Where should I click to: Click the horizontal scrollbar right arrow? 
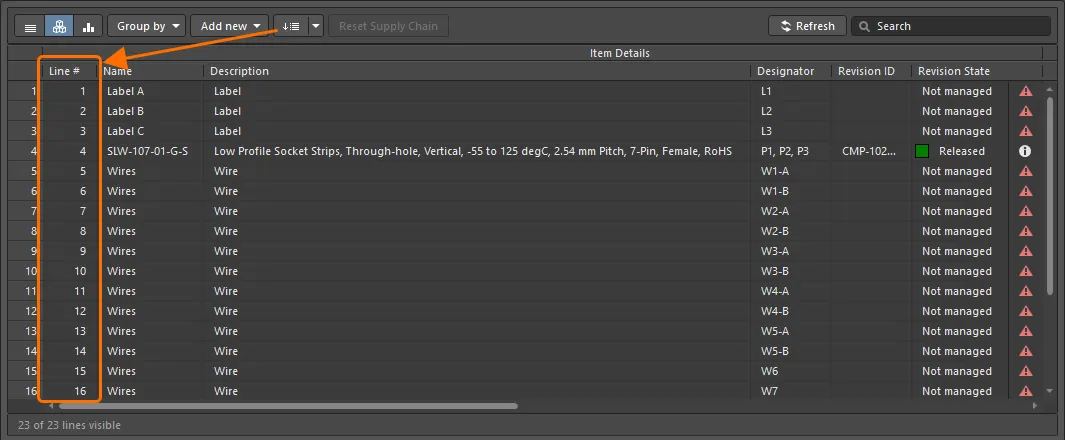click(1034, 406)
